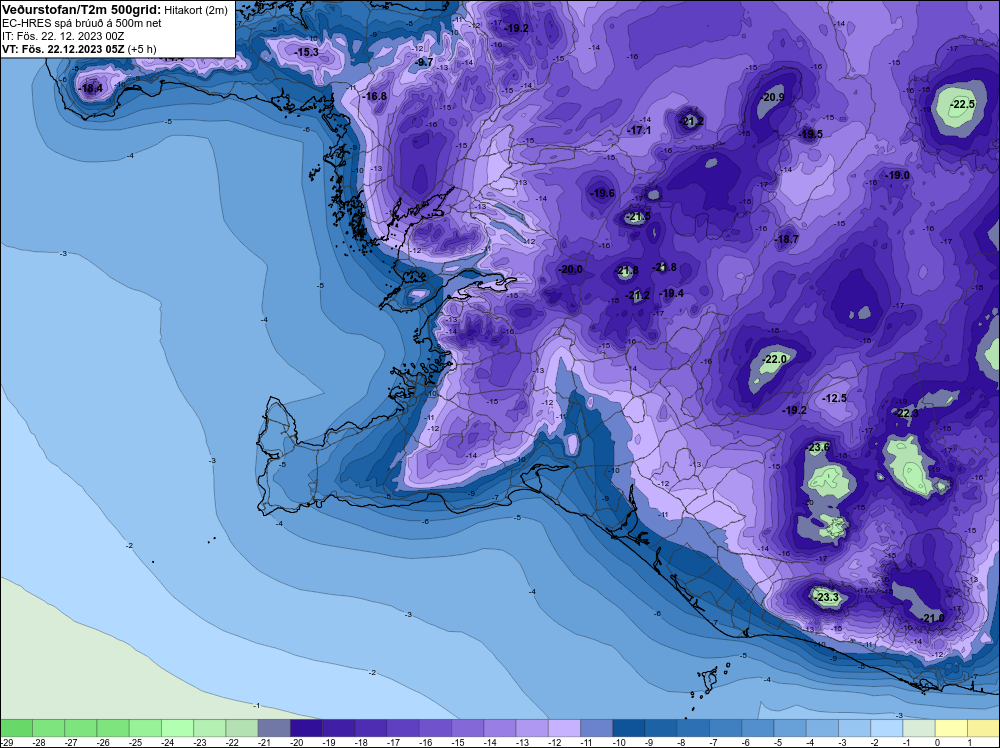Select the pale green legend swatch labeled -1
The height and width of the screenshot is (748, 1000).
[919, 728]
